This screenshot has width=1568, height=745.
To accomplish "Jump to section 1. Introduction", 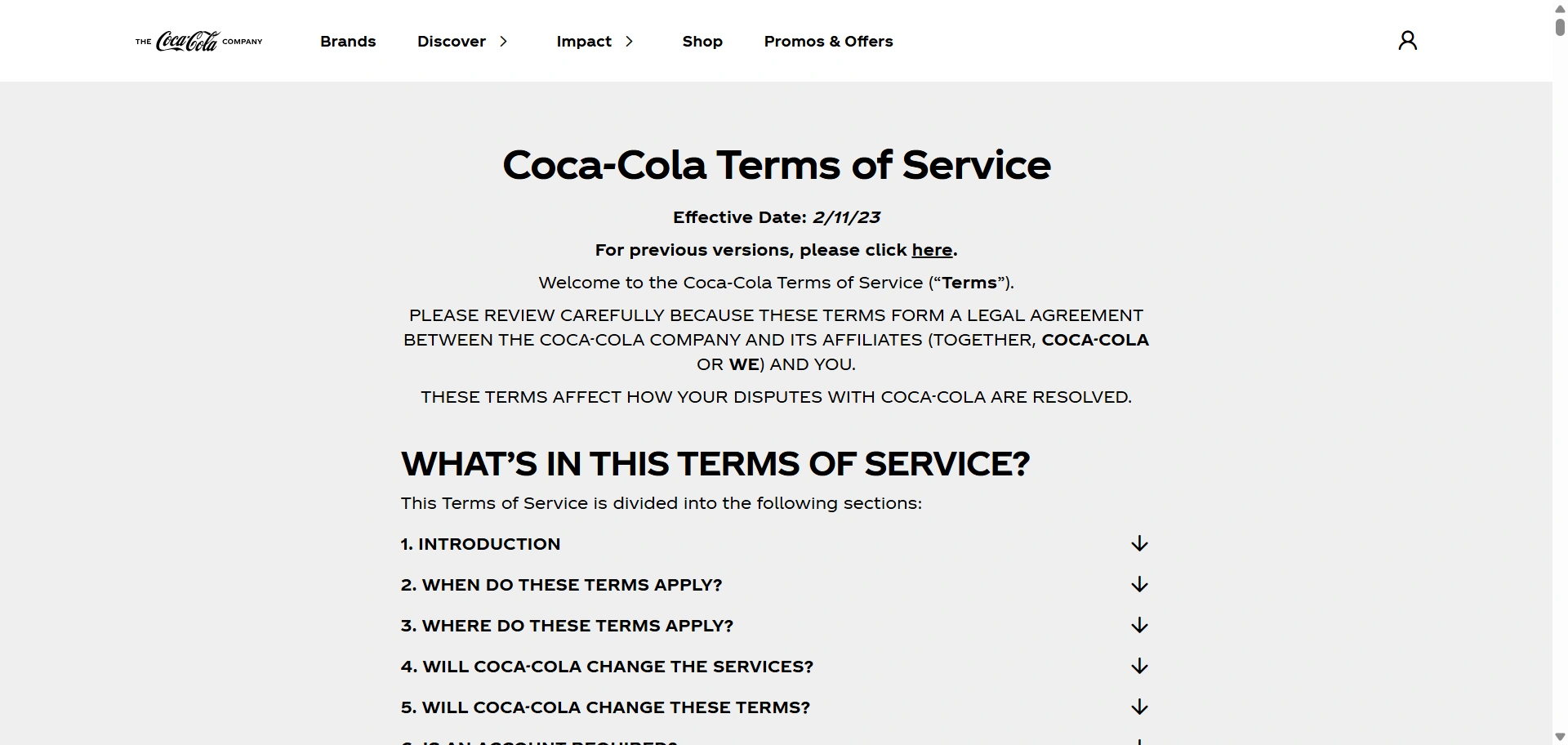I will (x=480, y=544).
